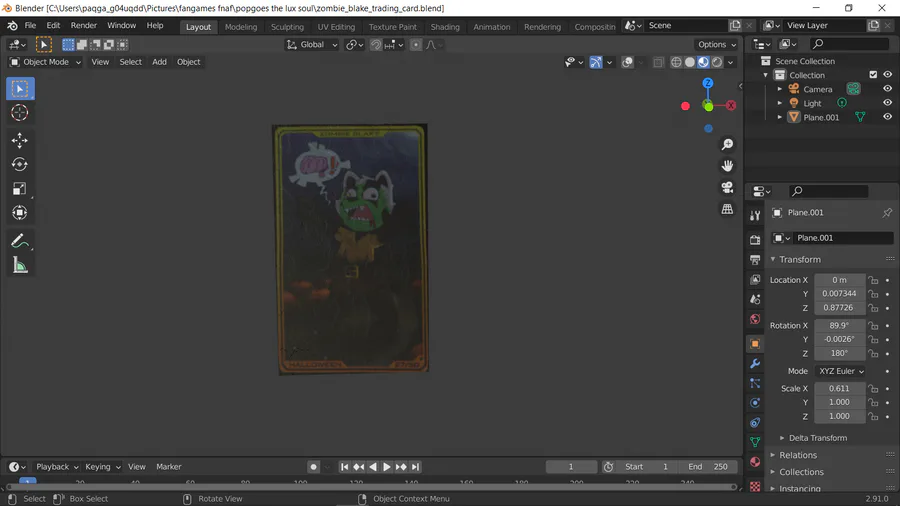Select the Measure tool
The image size is (900, 506).
(20, 265)
